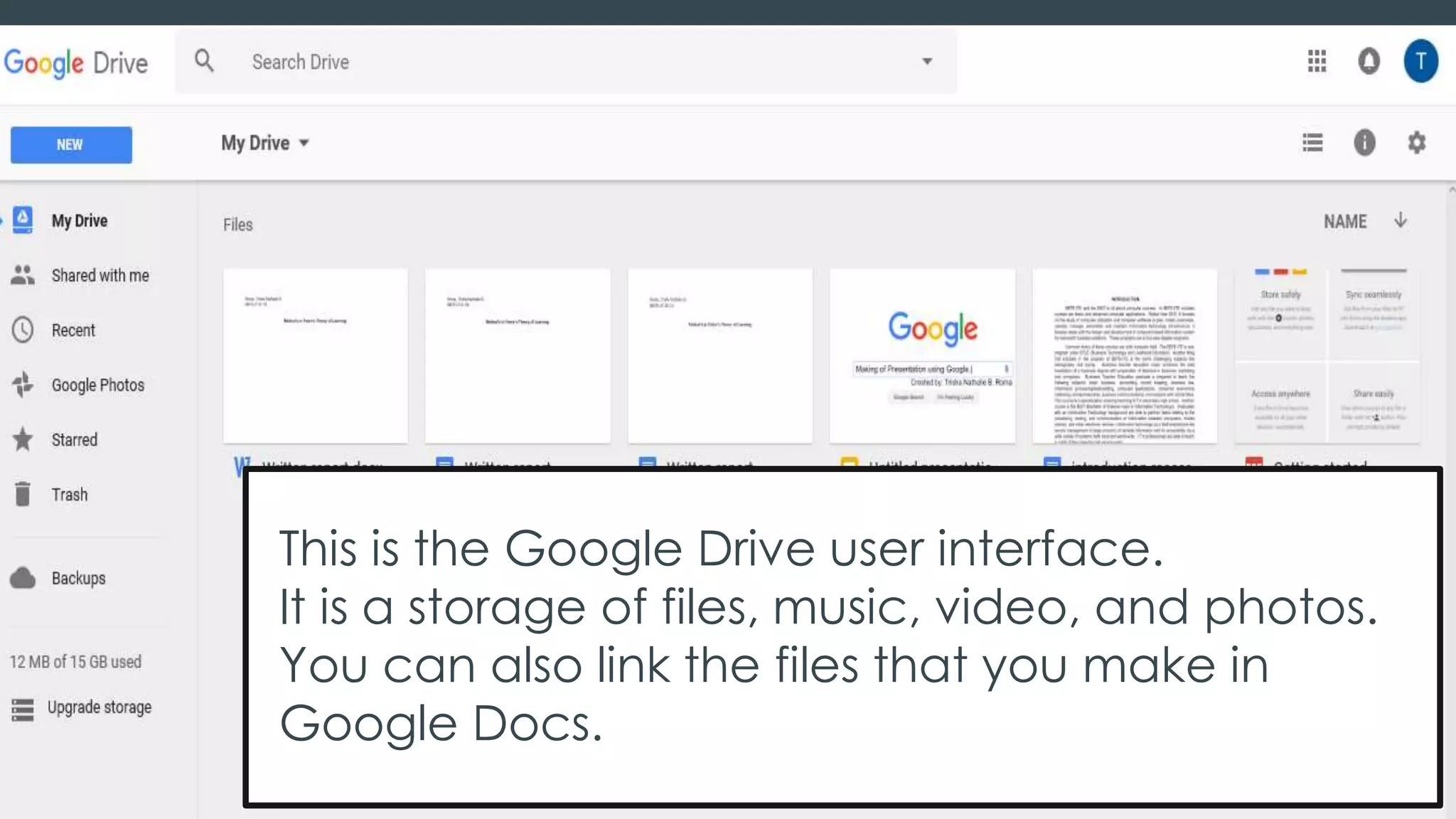Sort files by NAME
Screen dimensions: 1456x819
pyautogui.click(x=1345, y=222)
